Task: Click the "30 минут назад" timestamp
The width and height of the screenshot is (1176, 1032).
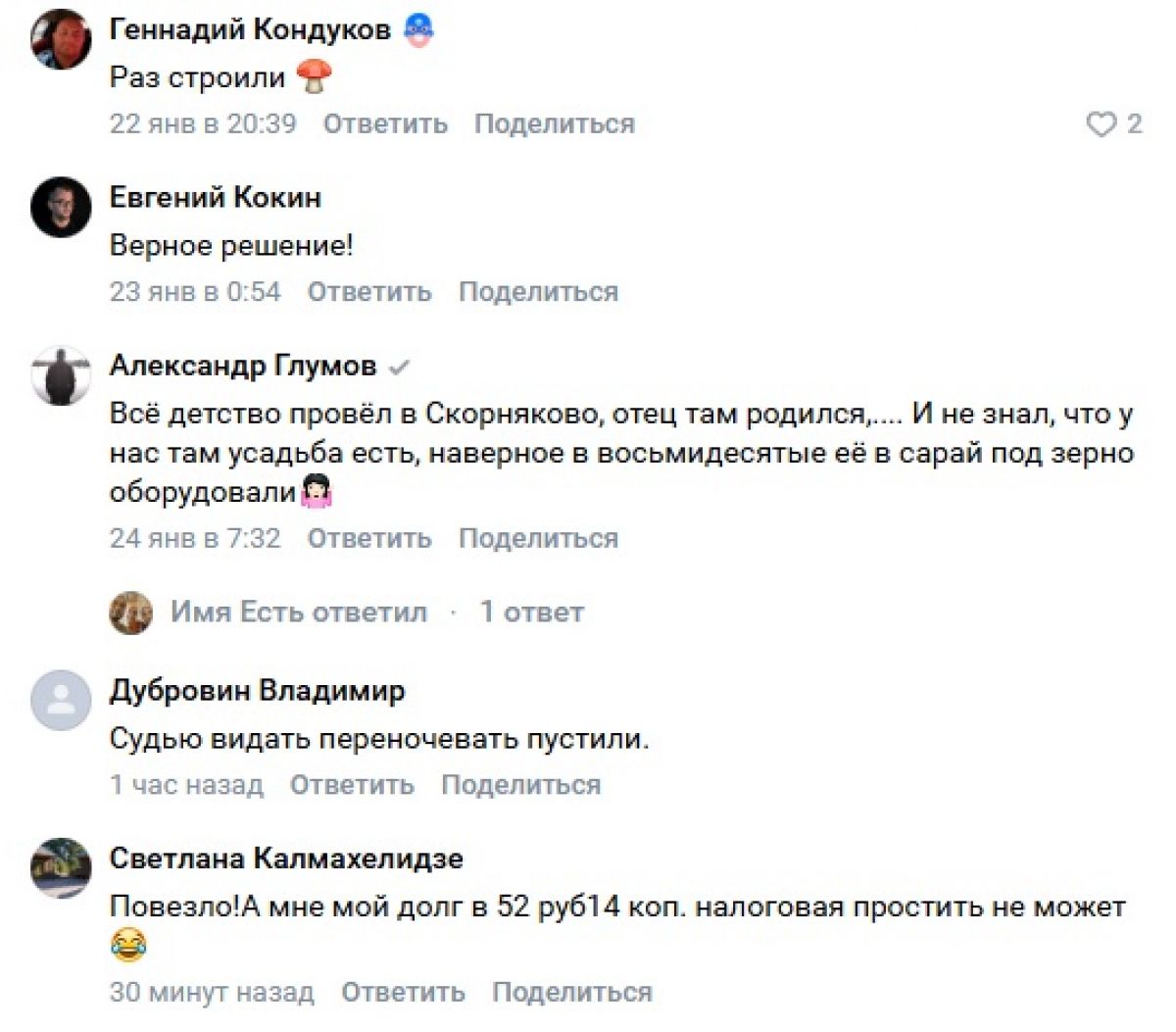Action: (x=212, y=992)
